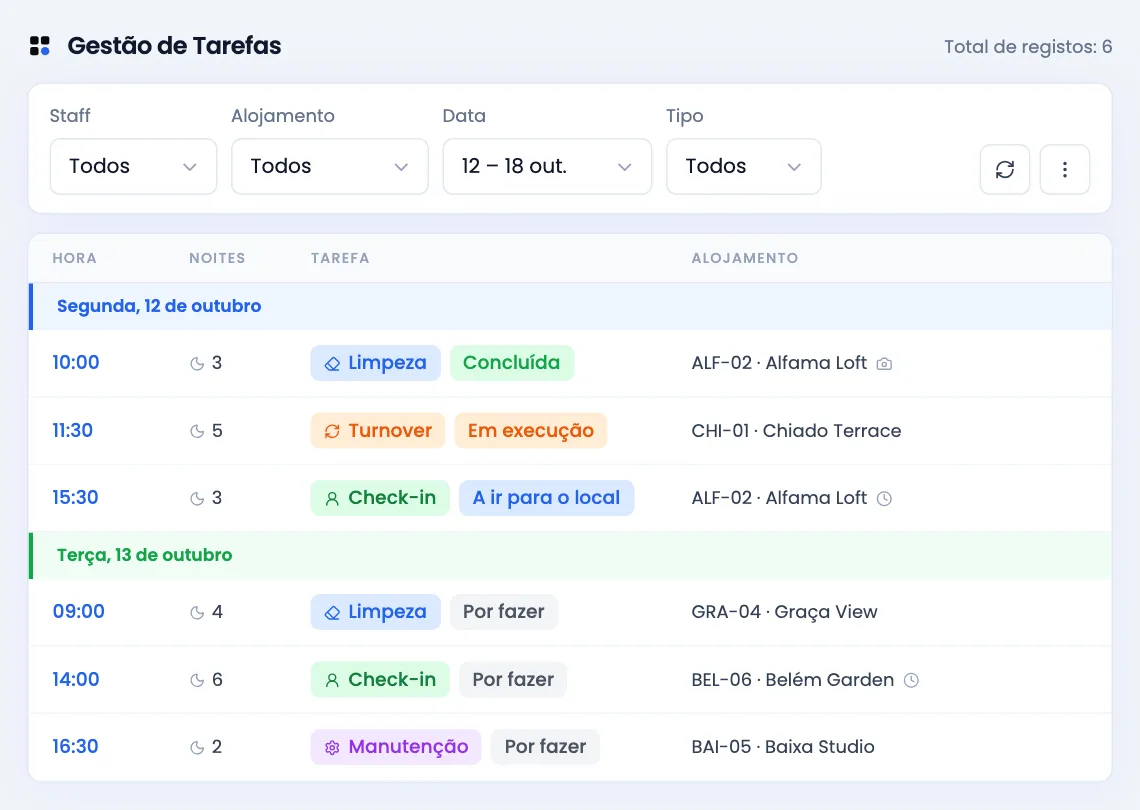Click the camera icon beside Alfama Loft
The width and height of the screenshot is (1140, 810).
click(x=884, y=364)
